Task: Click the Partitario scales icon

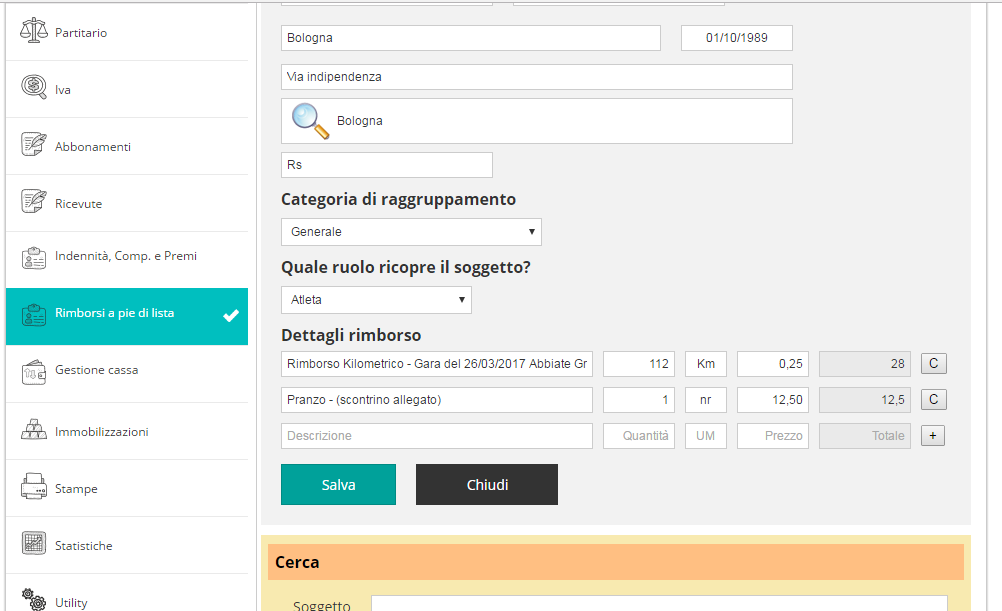Action: [x=34, y=31]
